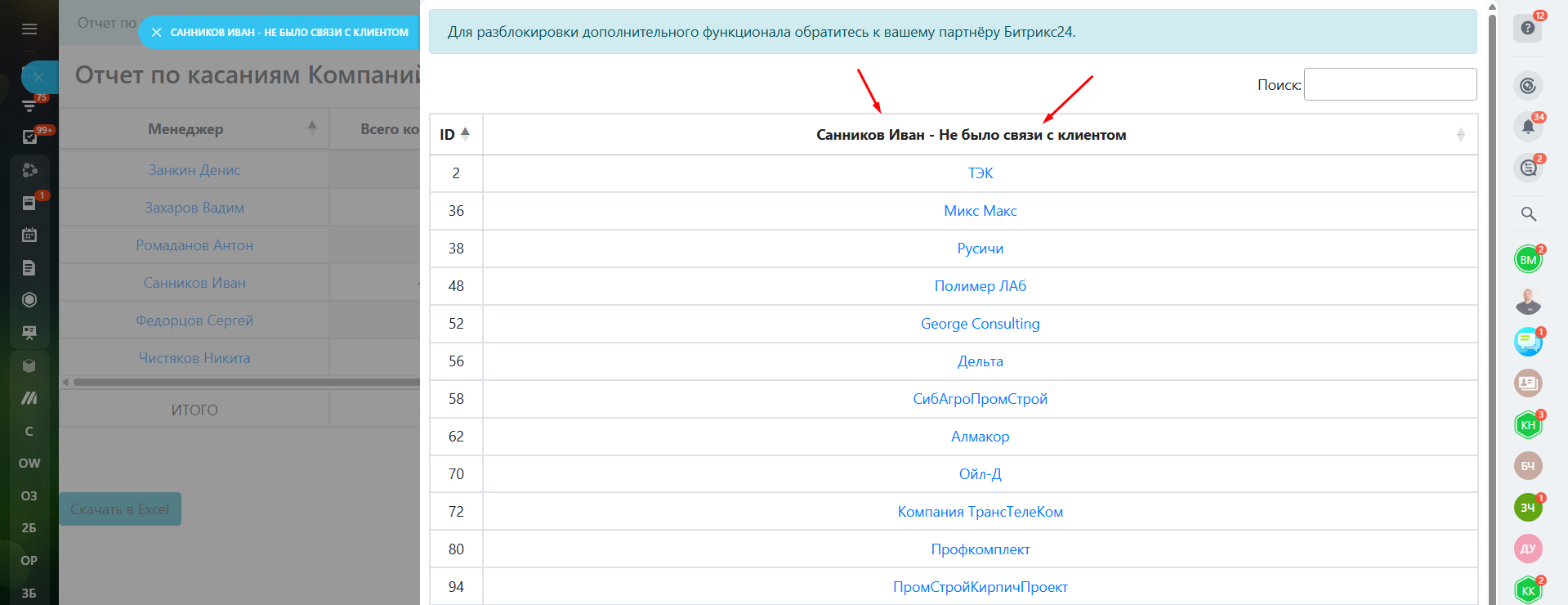Image resolution: width=1568 pixels, height=605 pixels.
Task: Open the calendar icon in left sidebar
Action: tap(29, 235)
